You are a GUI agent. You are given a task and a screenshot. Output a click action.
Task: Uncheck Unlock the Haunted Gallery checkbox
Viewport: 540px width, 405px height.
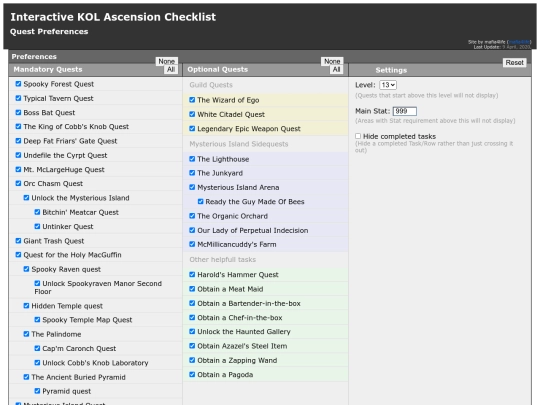192,332
